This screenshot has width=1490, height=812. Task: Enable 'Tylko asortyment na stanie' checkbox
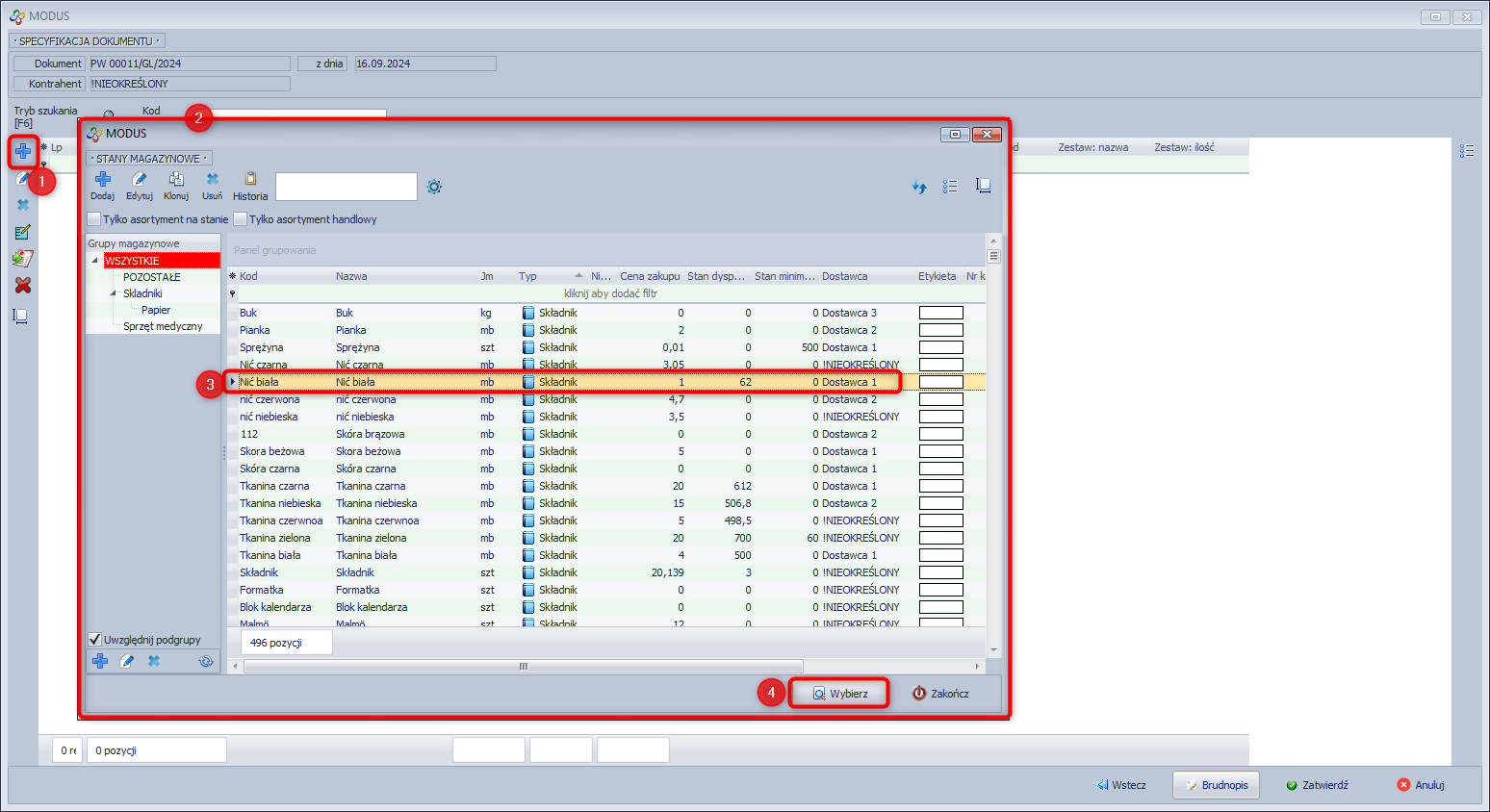click(x=94, y=219)
